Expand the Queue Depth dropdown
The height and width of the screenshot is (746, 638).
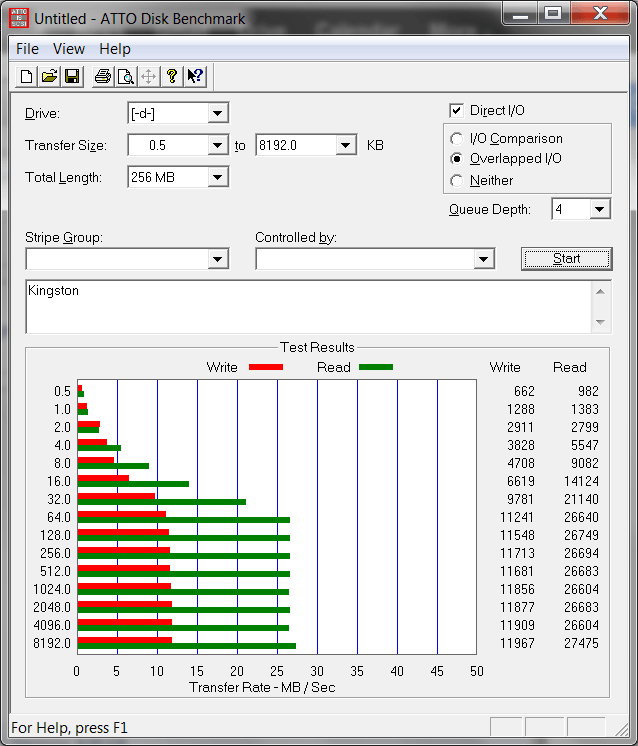[x=599, y=209]
